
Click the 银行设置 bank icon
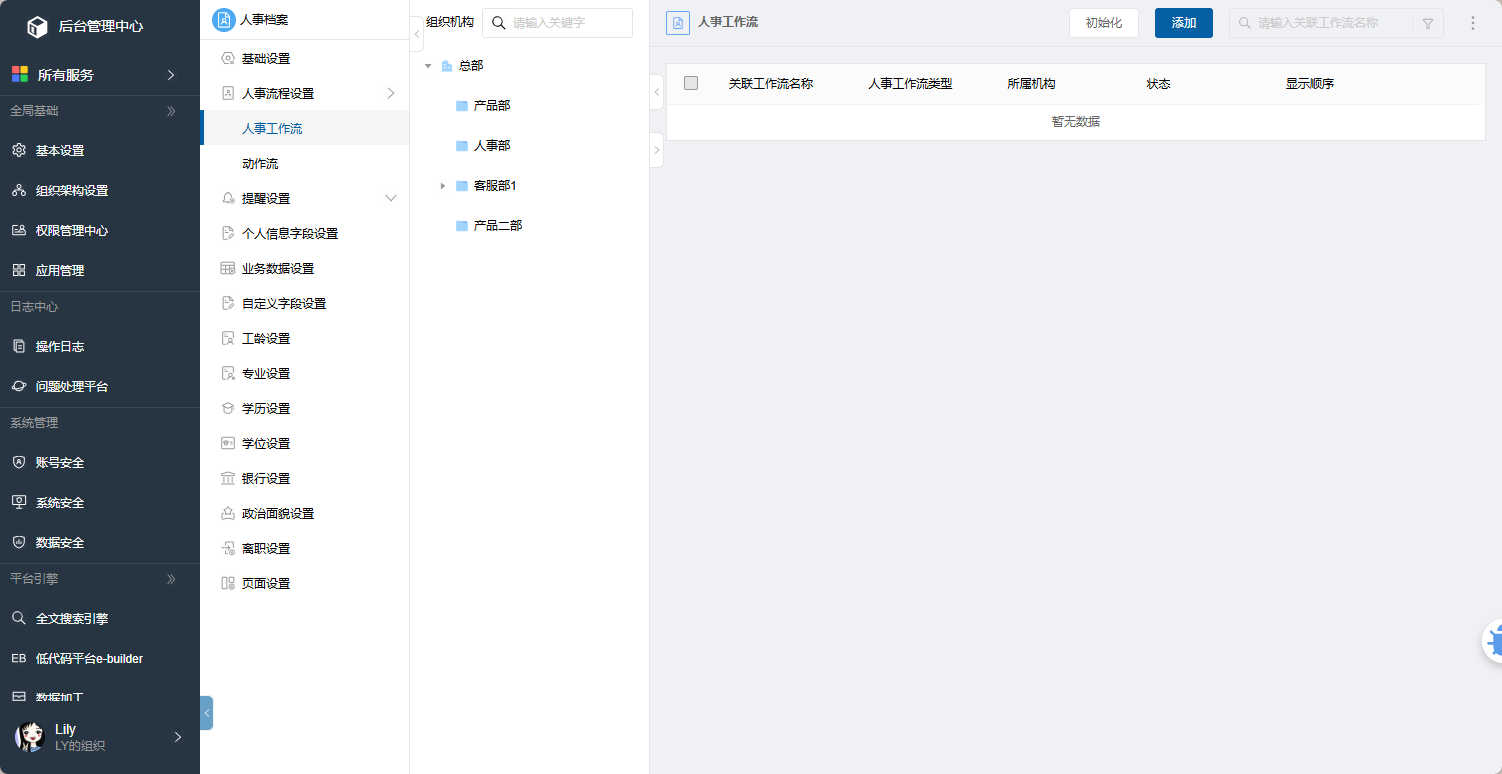pos(228,479)
